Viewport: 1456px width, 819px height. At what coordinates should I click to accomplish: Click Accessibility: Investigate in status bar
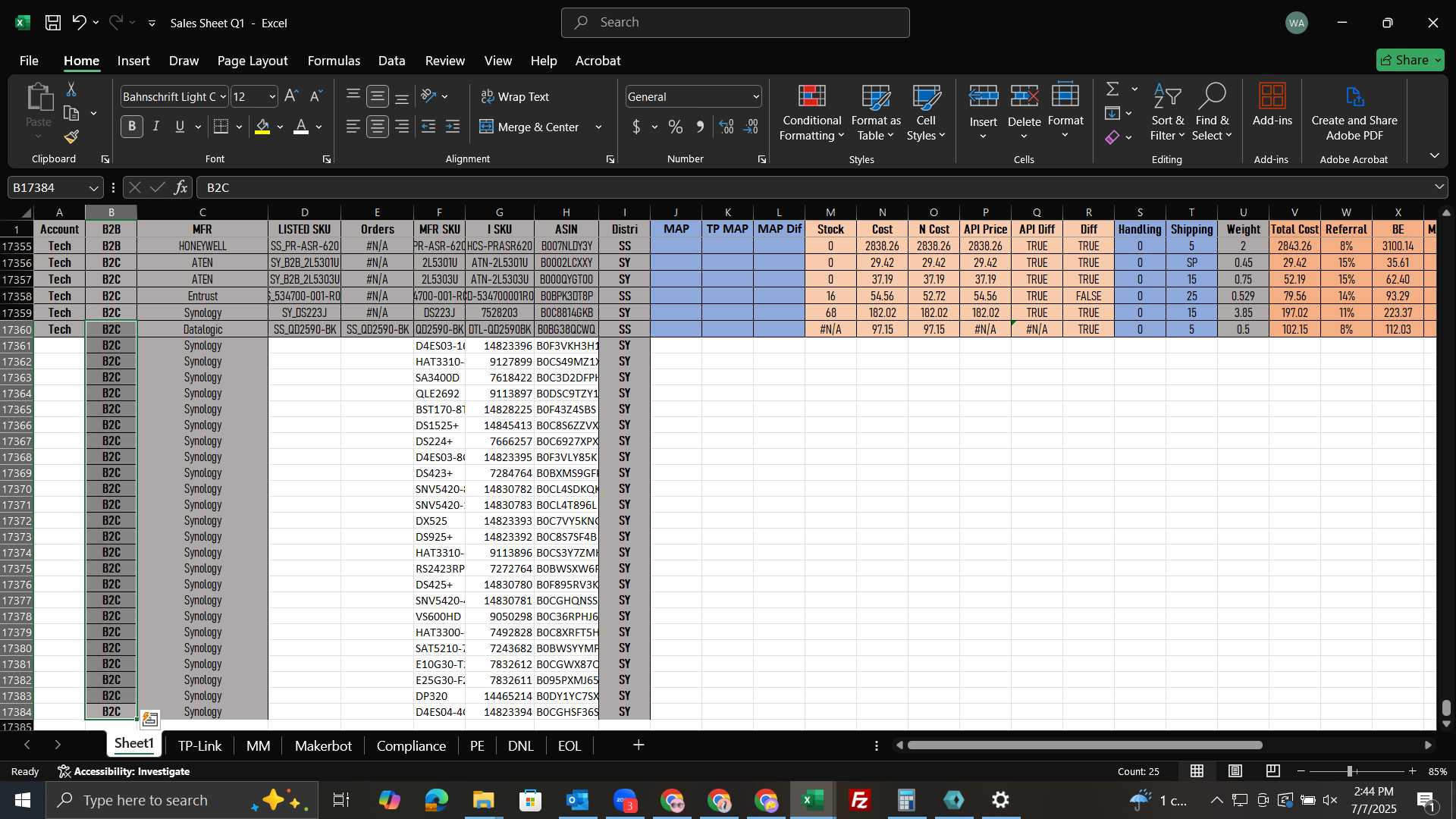click(x=124, y=771)
